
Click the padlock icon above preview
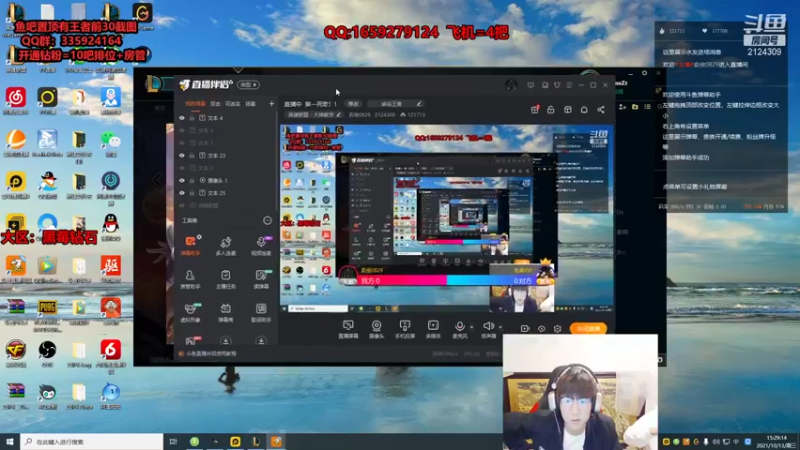[551, 110]
